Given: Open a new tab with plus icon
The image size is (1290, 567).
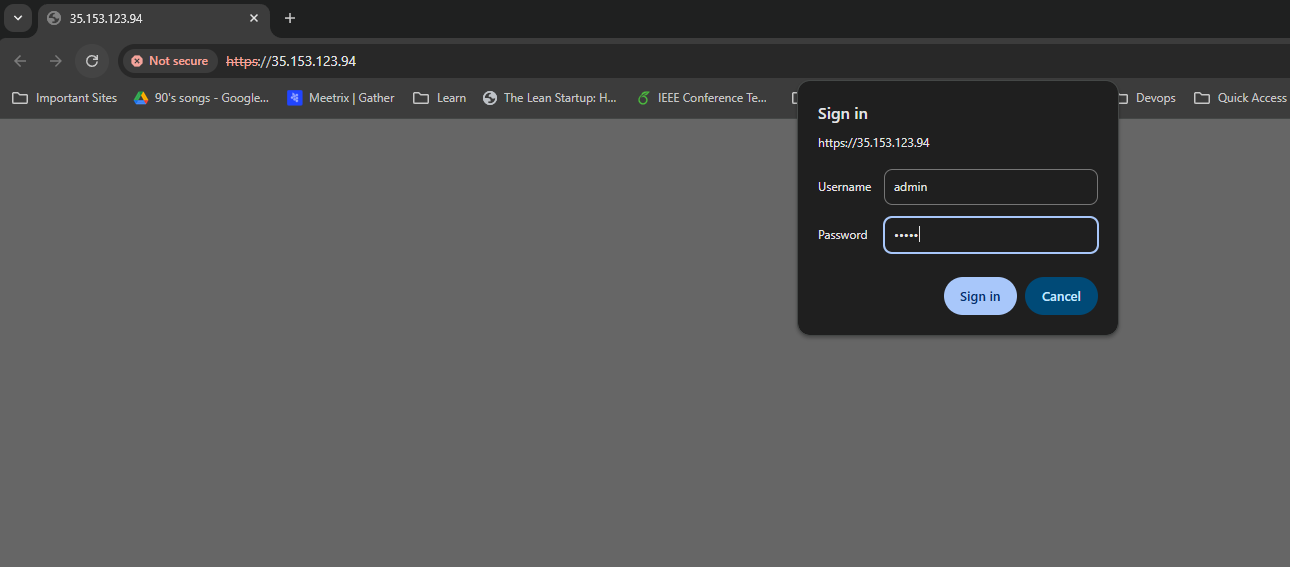Looking at the screenshot, I should tap(290, 18).
